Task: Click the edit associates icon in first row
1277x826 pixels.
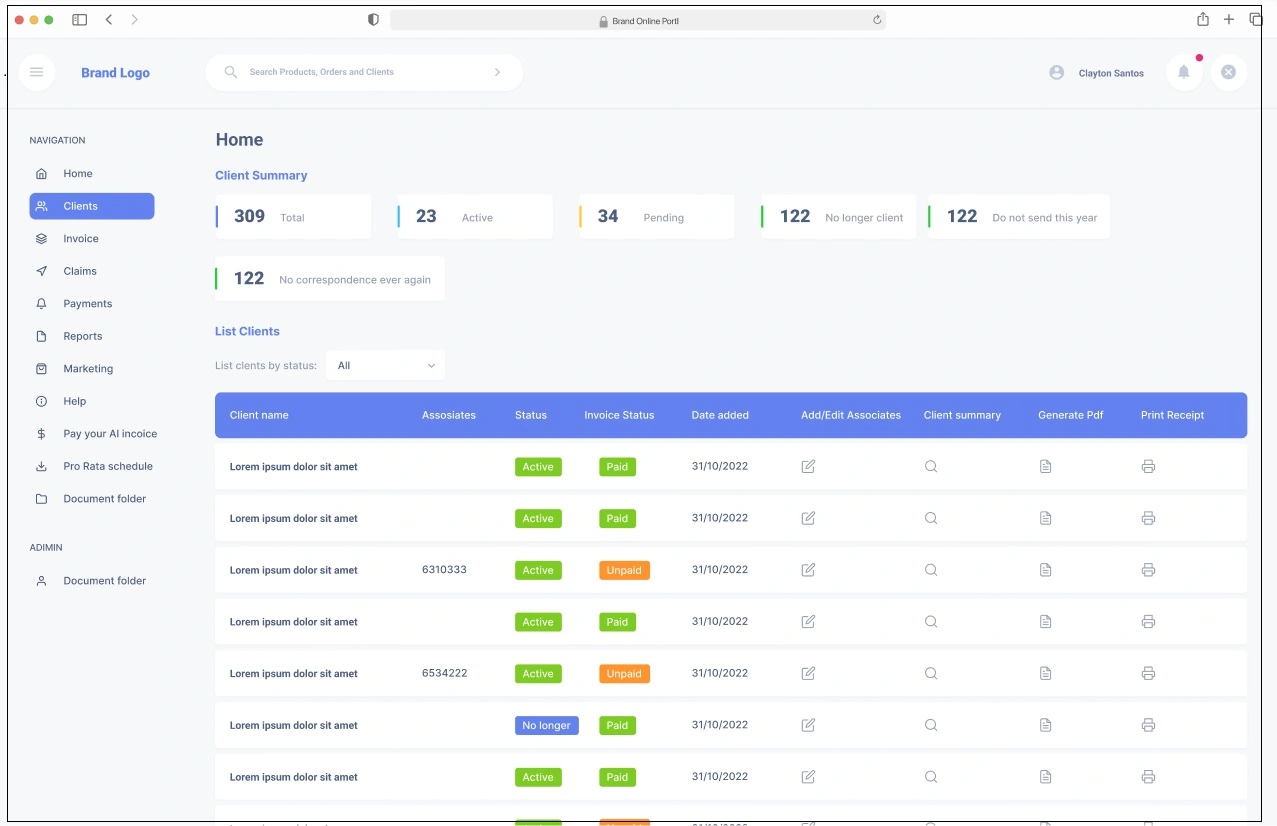Action: pos(808,466)
